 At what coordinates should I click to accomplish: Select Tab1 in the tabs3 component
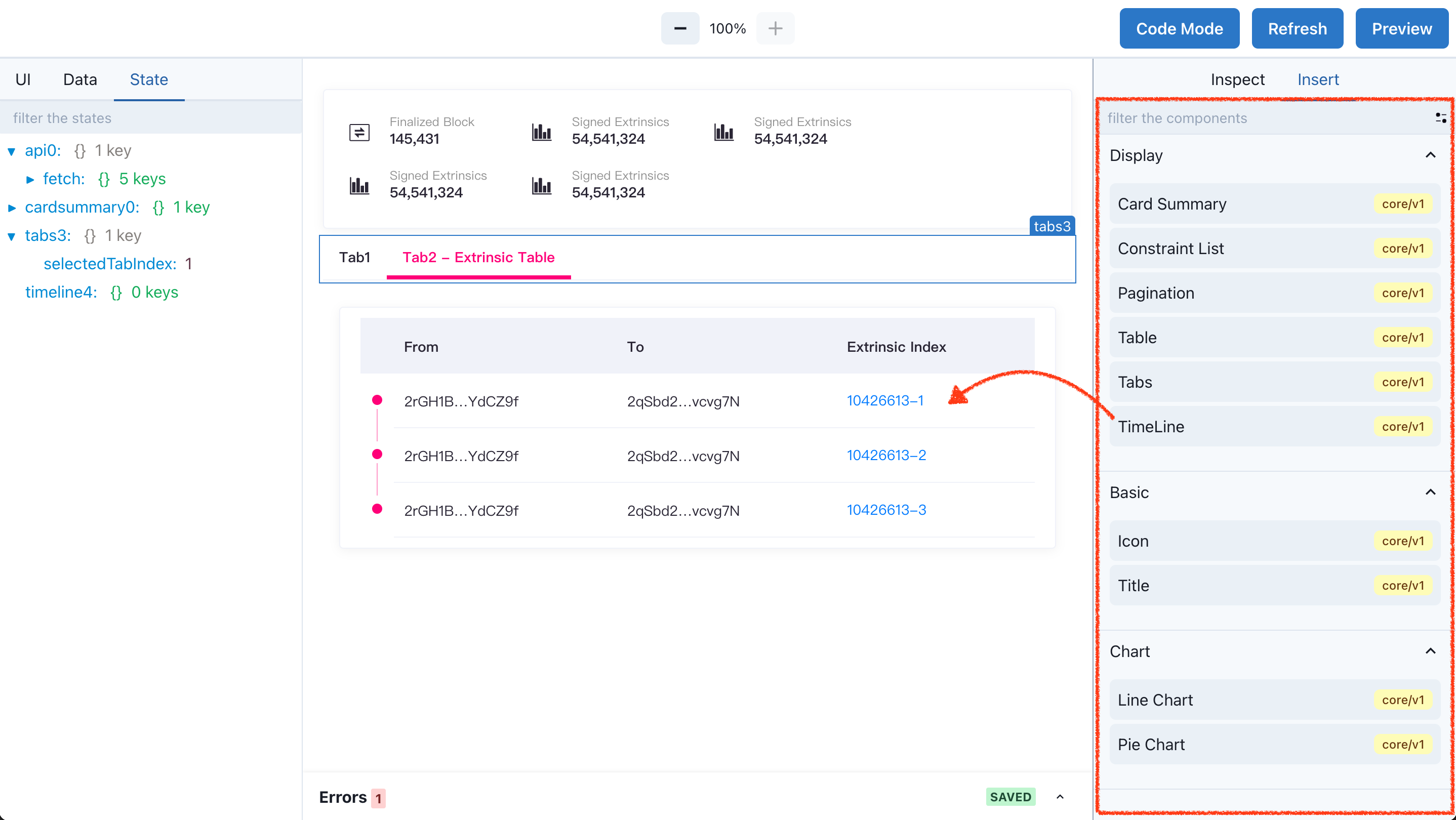coord(354,258)
